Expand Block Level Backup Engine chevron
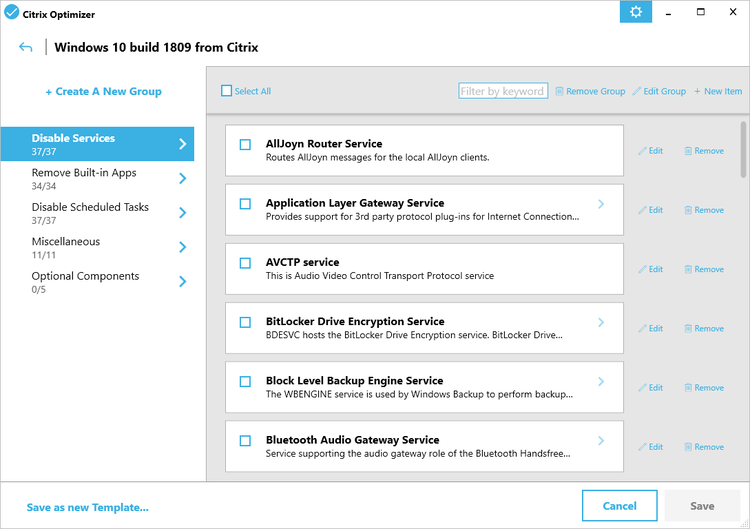The image size is (750, 529). pos(601,382)
